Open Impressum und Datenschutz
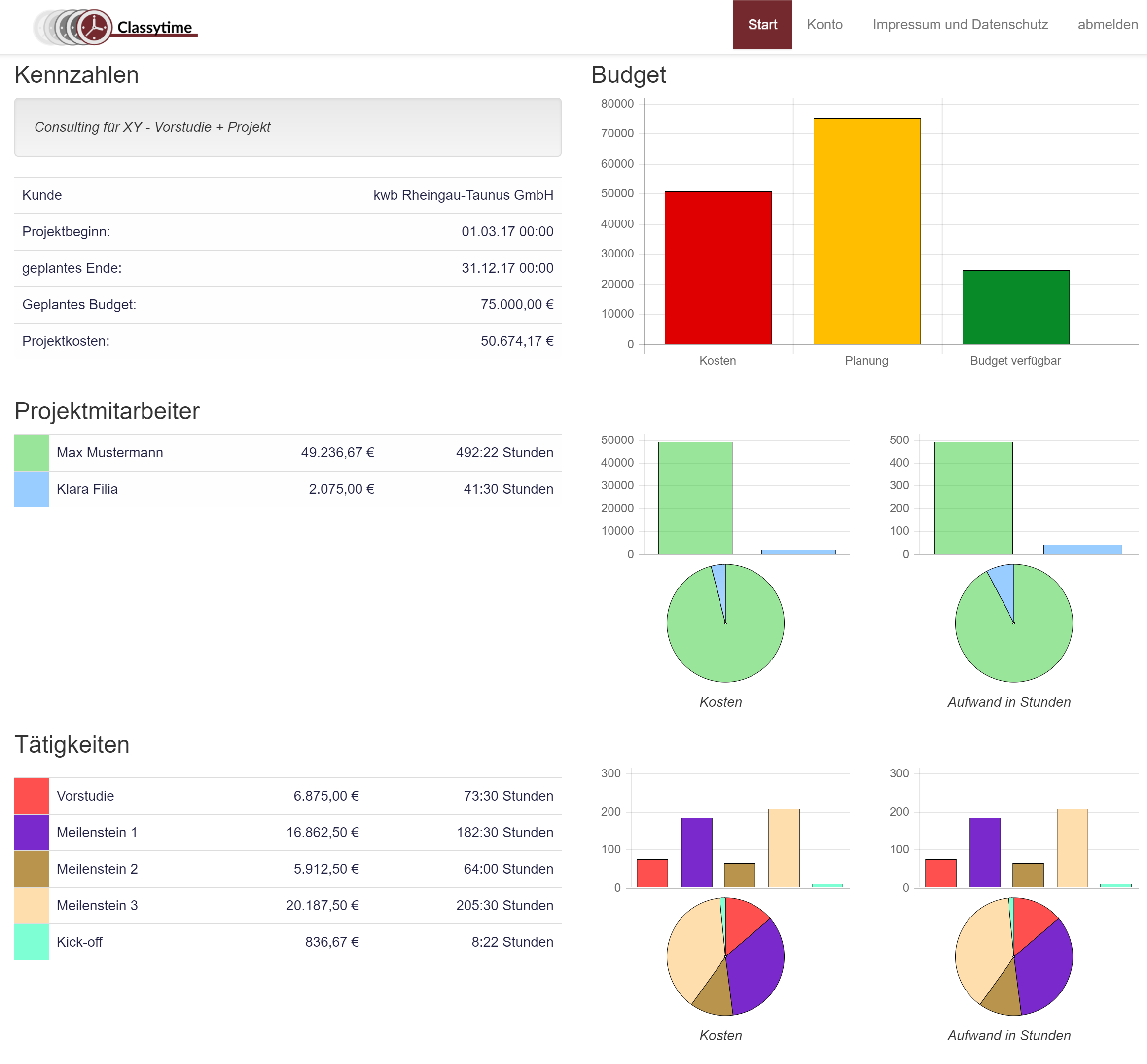 point(960,25)
